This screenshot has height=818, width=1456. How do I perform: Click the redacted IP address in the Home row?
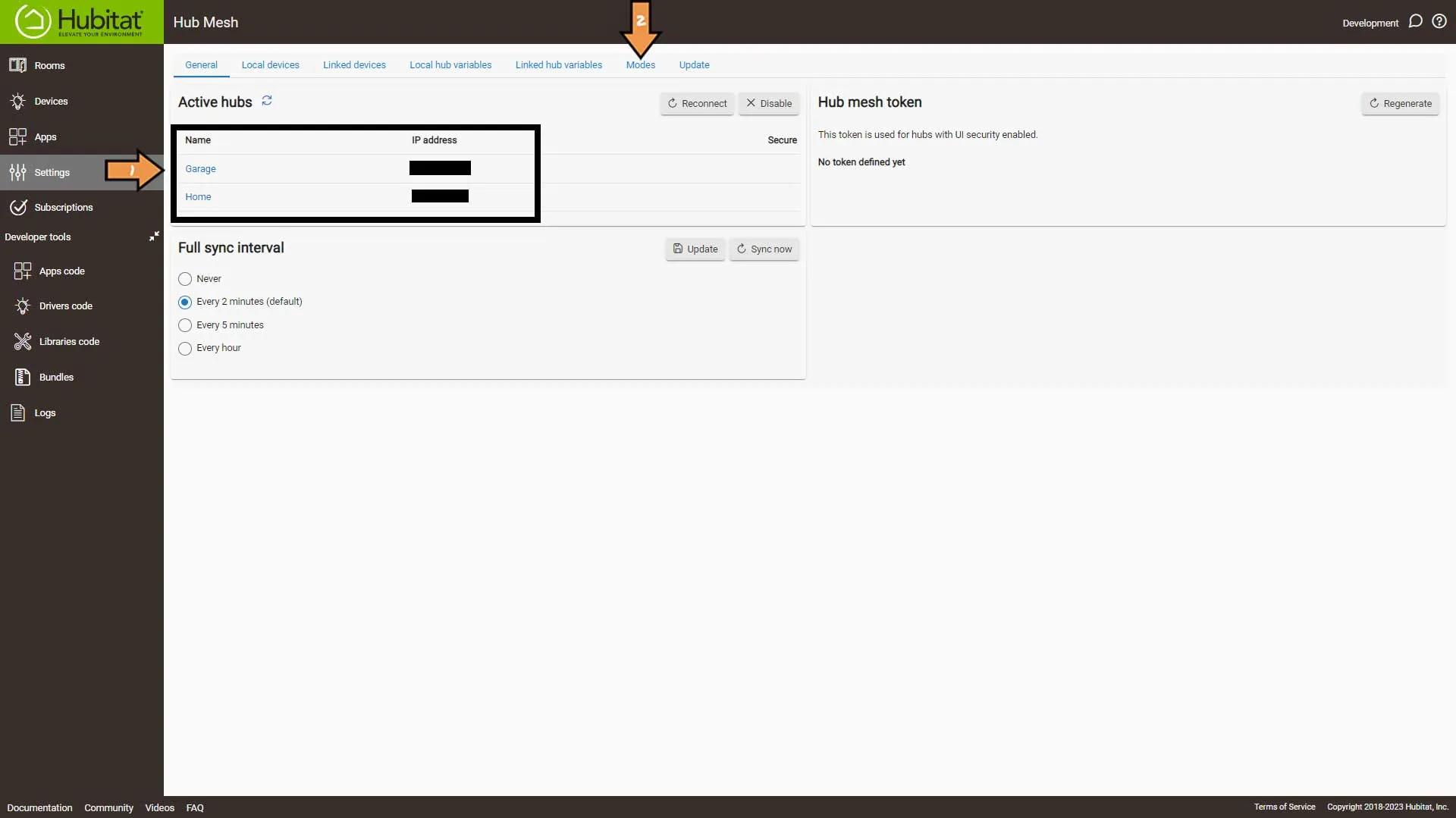(x=440, y=196)
